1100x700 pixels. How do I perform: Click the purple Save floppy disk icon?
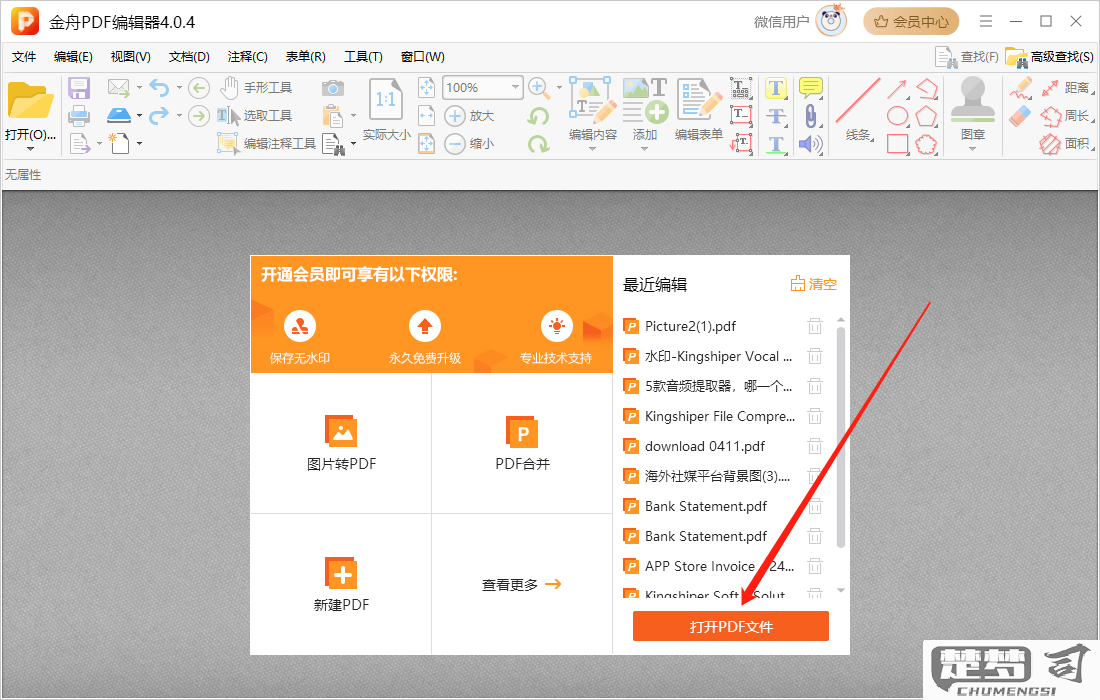click(x=79, y=88)
